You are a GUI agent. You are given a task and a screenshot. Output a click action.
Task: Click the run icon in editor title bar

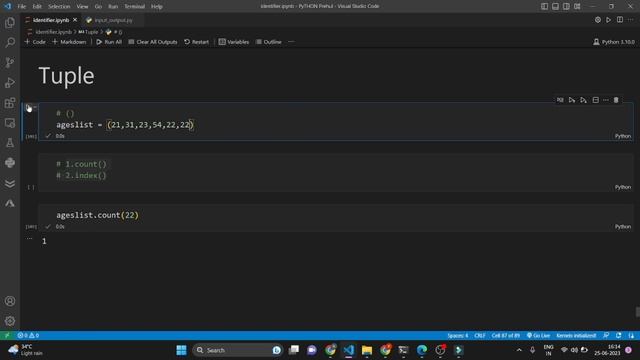tap(609, 20)
